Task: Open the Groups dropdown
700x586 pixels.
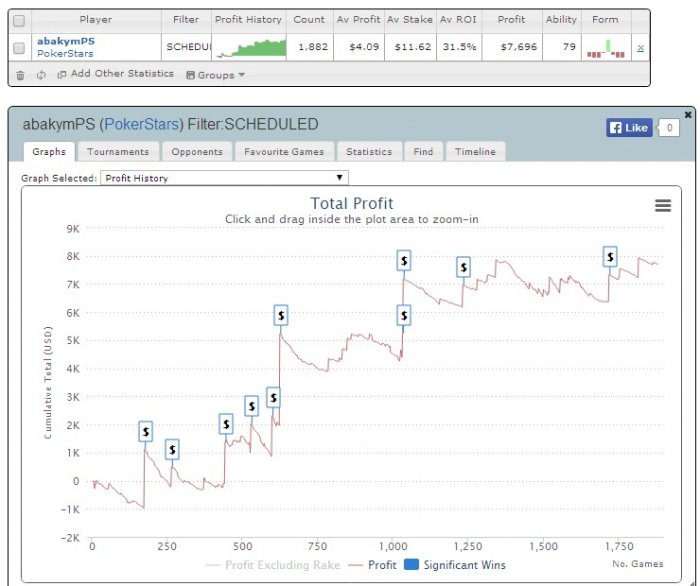Action: 216,75
